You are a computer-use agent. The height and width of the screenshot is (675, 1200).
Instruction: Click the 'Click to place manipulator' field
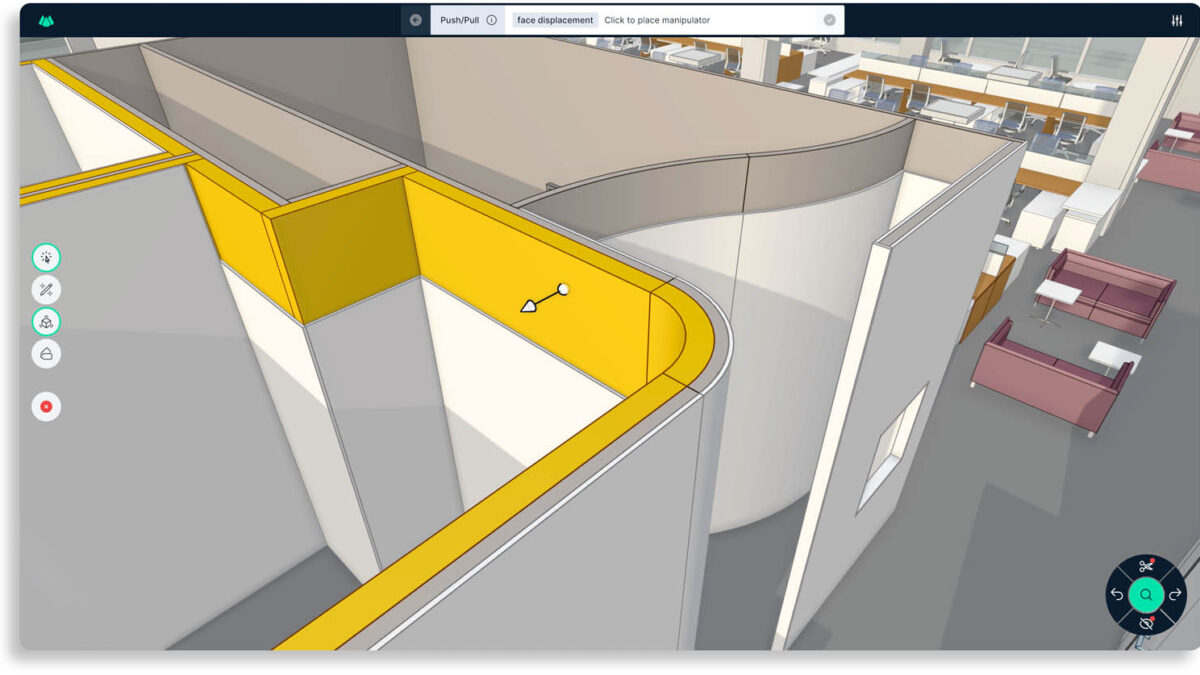pyautogui.click(x=700, y=20)
